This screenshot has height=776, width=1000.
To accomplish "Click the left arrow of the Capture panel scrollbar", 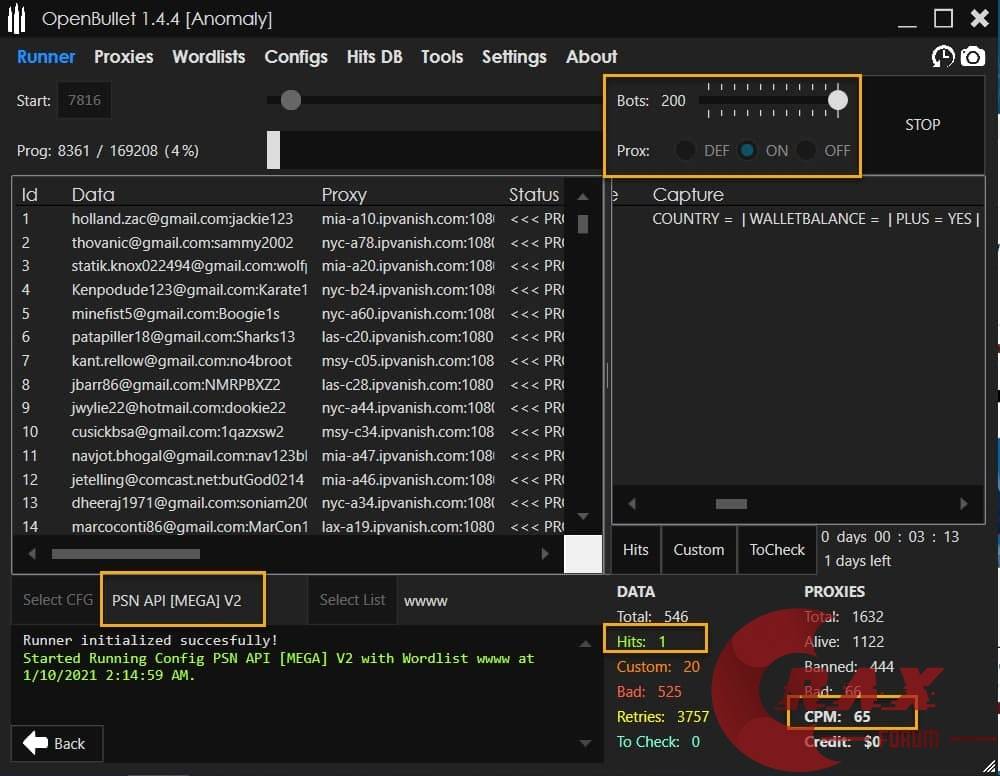I will coord(631,504).
